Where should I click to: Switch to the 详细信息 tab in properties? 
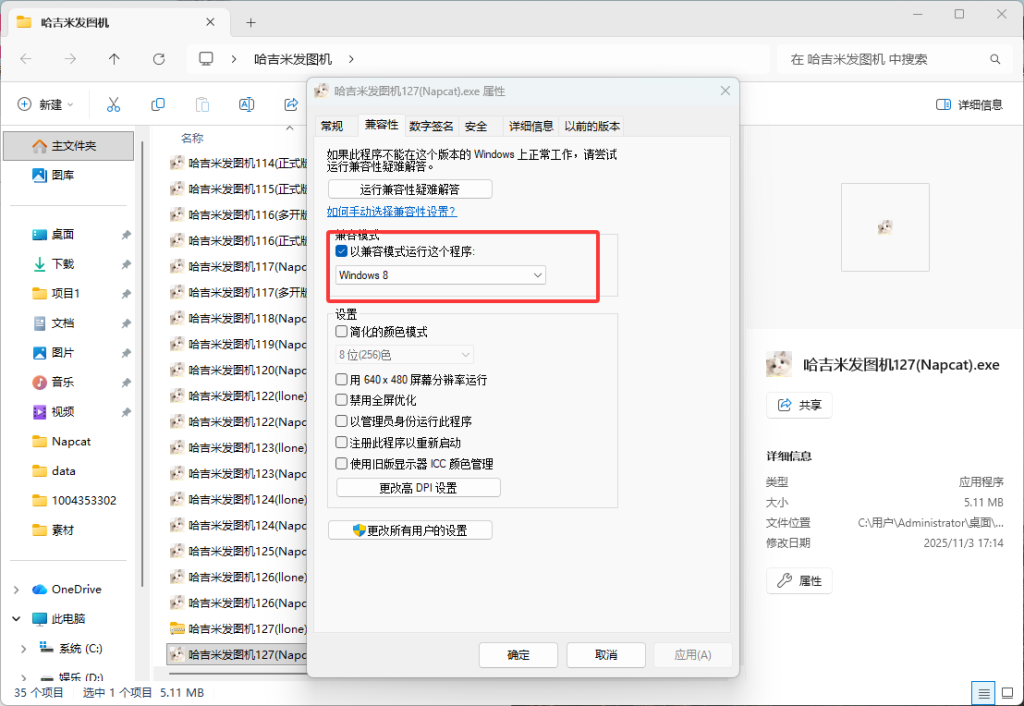(531, 125)
